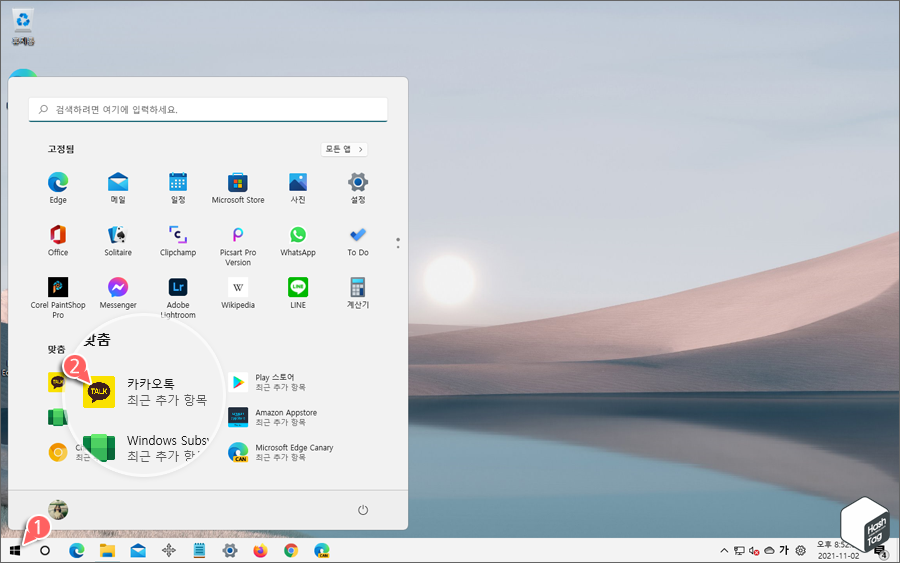Open the user account avatar menu
Screen dimensions: 900x563
[58, 509]
